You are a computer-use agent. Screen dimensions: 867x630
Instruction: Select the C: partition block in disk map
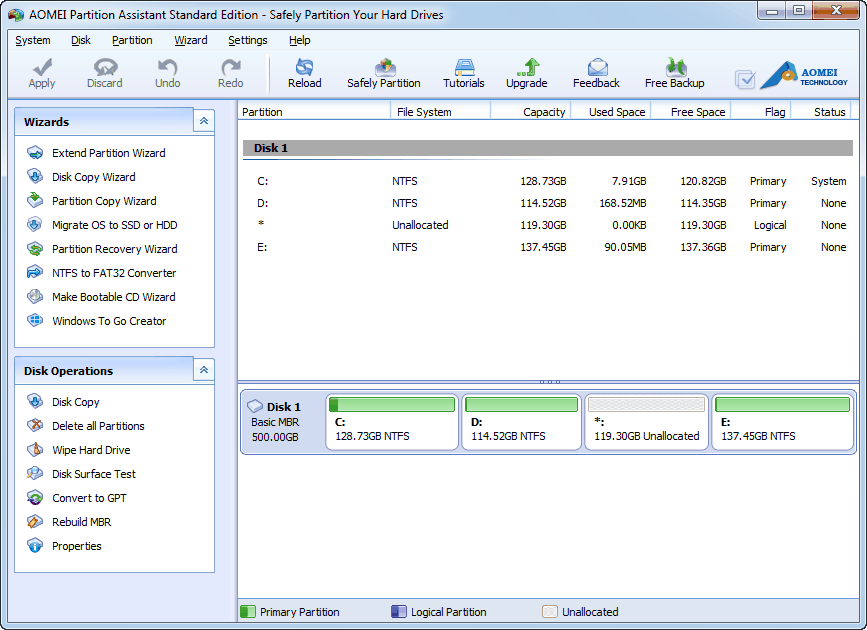[x=392, y=422]
